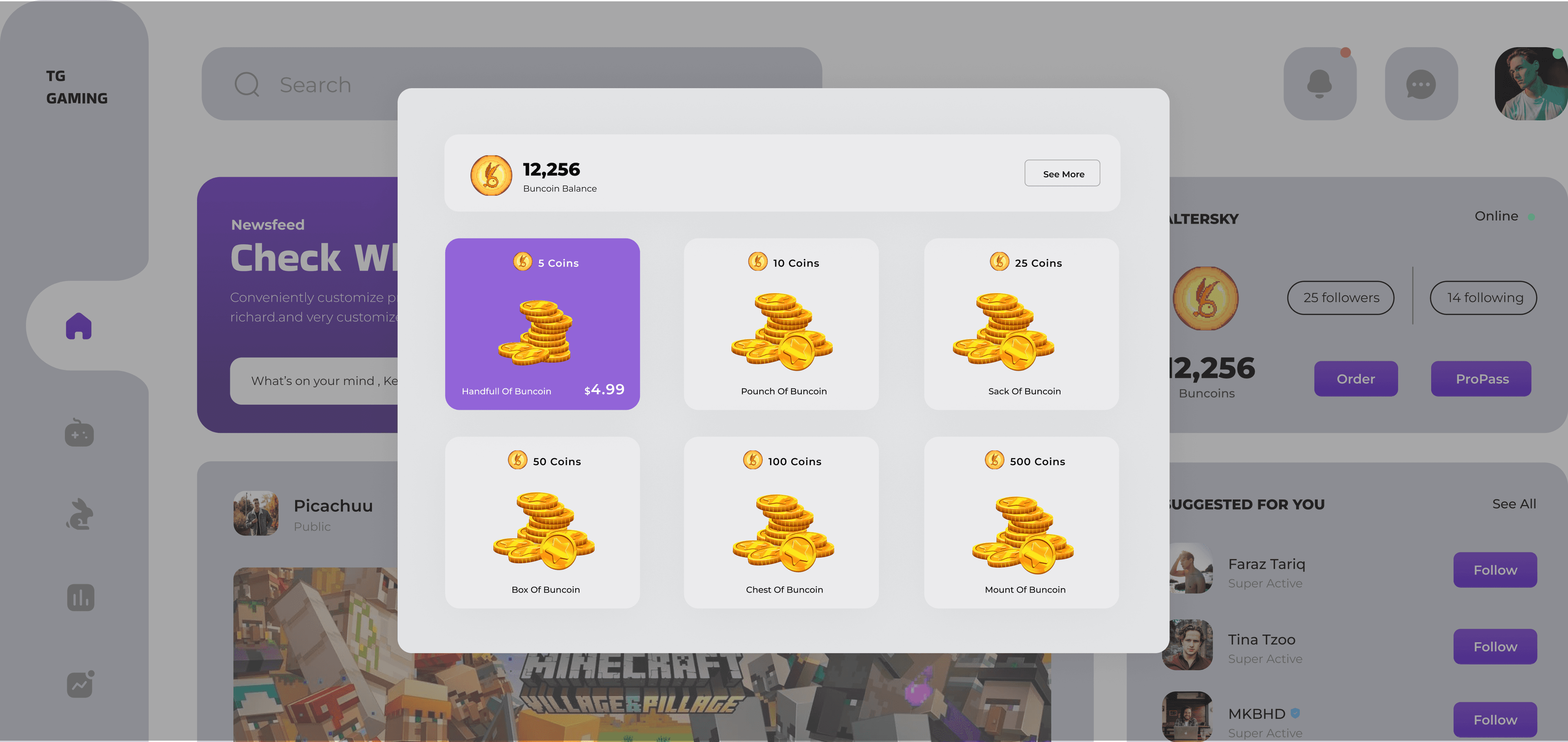The width and height of the screenshot is (1568, 742).
Task: Open the ProPass button
Action: (1481, 379)
